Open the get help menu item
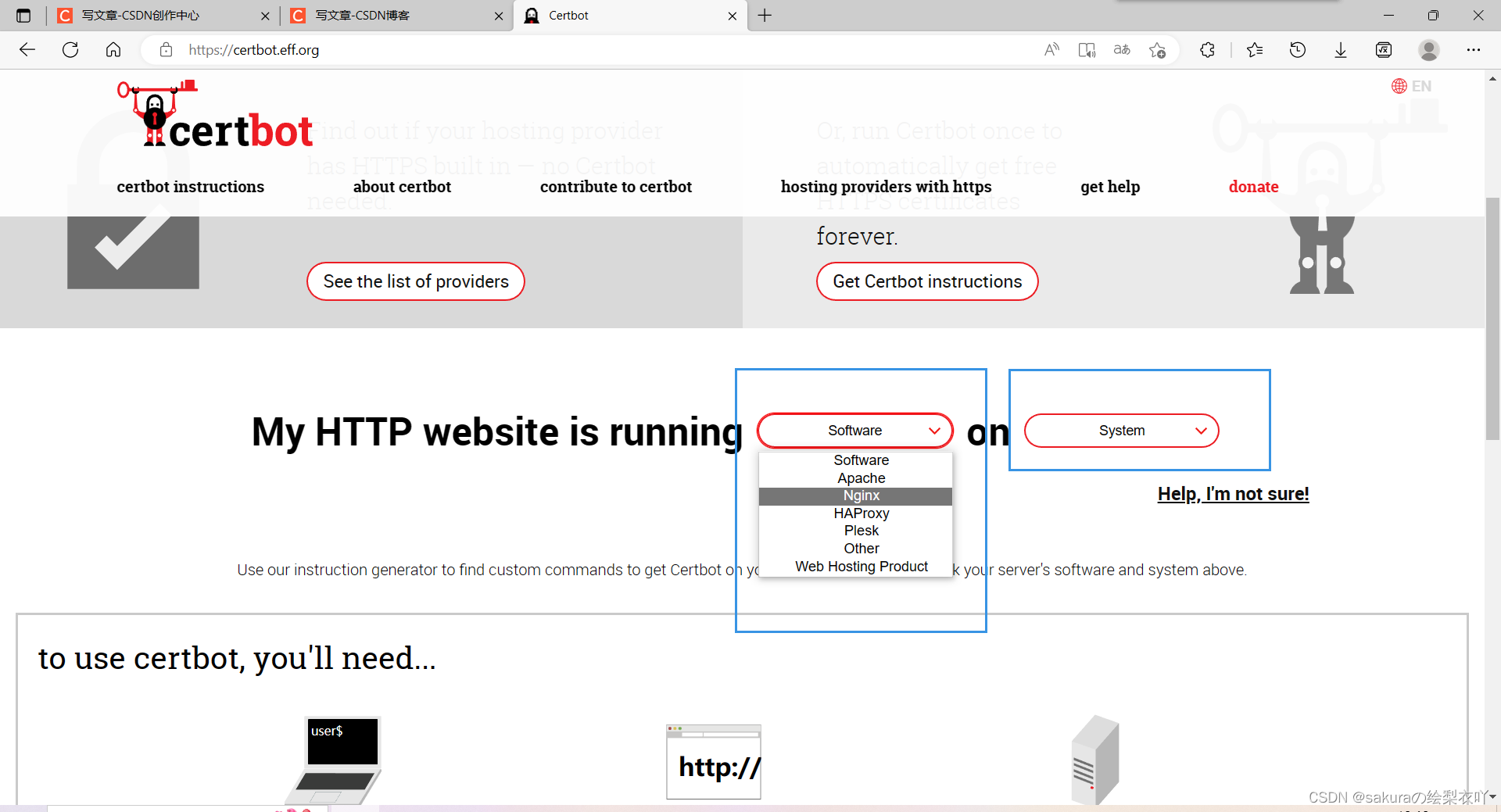Image resolution: width=1501 pixels, height=812 pixels. [x=1110, y=187]
